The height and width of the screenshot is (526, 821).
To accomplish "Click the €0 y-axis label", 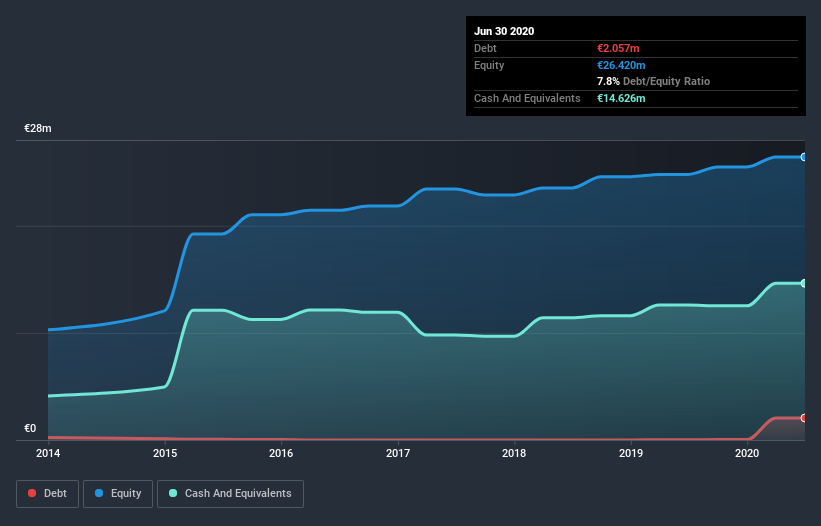I will tap(30, 428).
